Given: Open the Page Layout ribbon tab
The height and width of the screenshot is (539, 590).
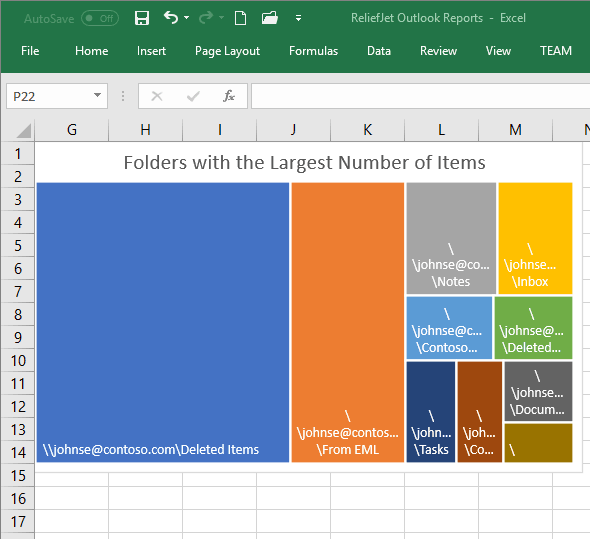Looking at the screenshot, I should (x=227, y=51).
